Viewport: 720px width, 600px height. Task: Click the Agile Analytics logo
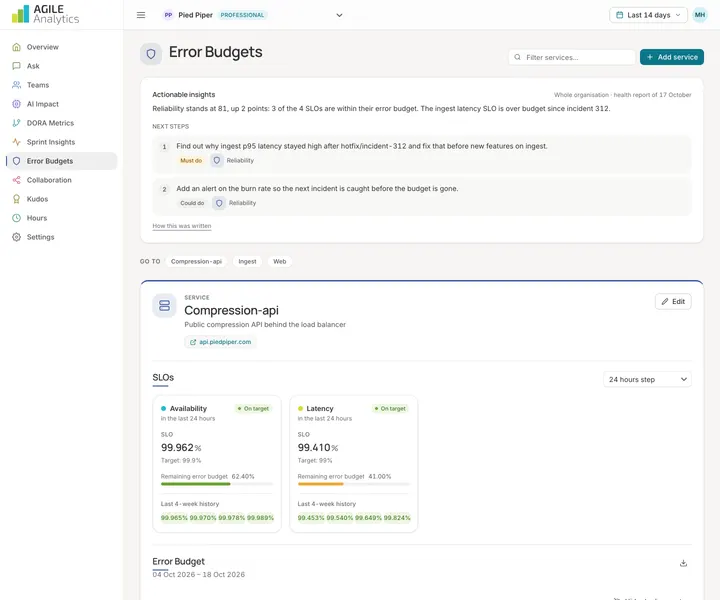point(45,14)
